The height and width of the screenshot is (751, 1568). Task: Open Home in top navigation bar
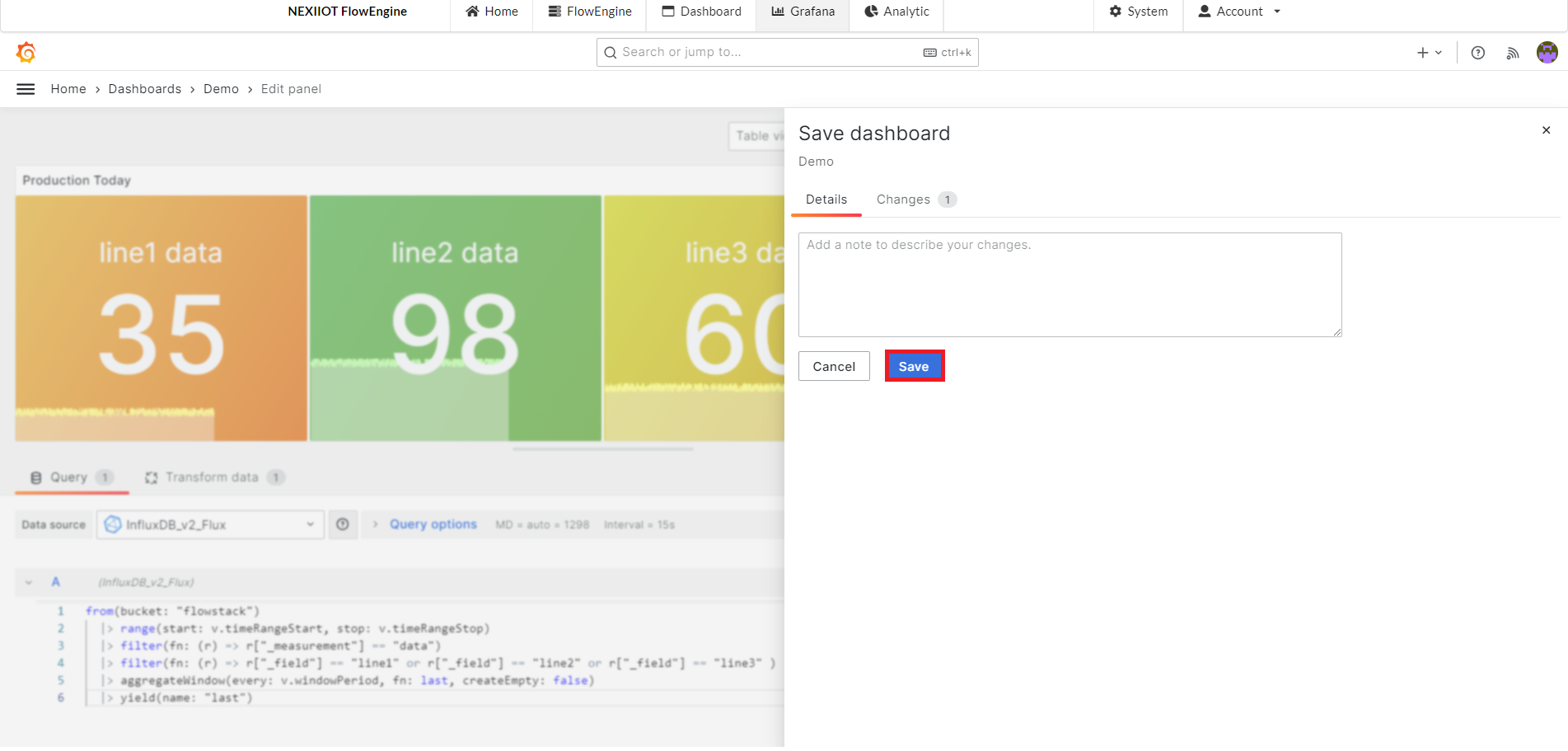(x=492, y=12)
